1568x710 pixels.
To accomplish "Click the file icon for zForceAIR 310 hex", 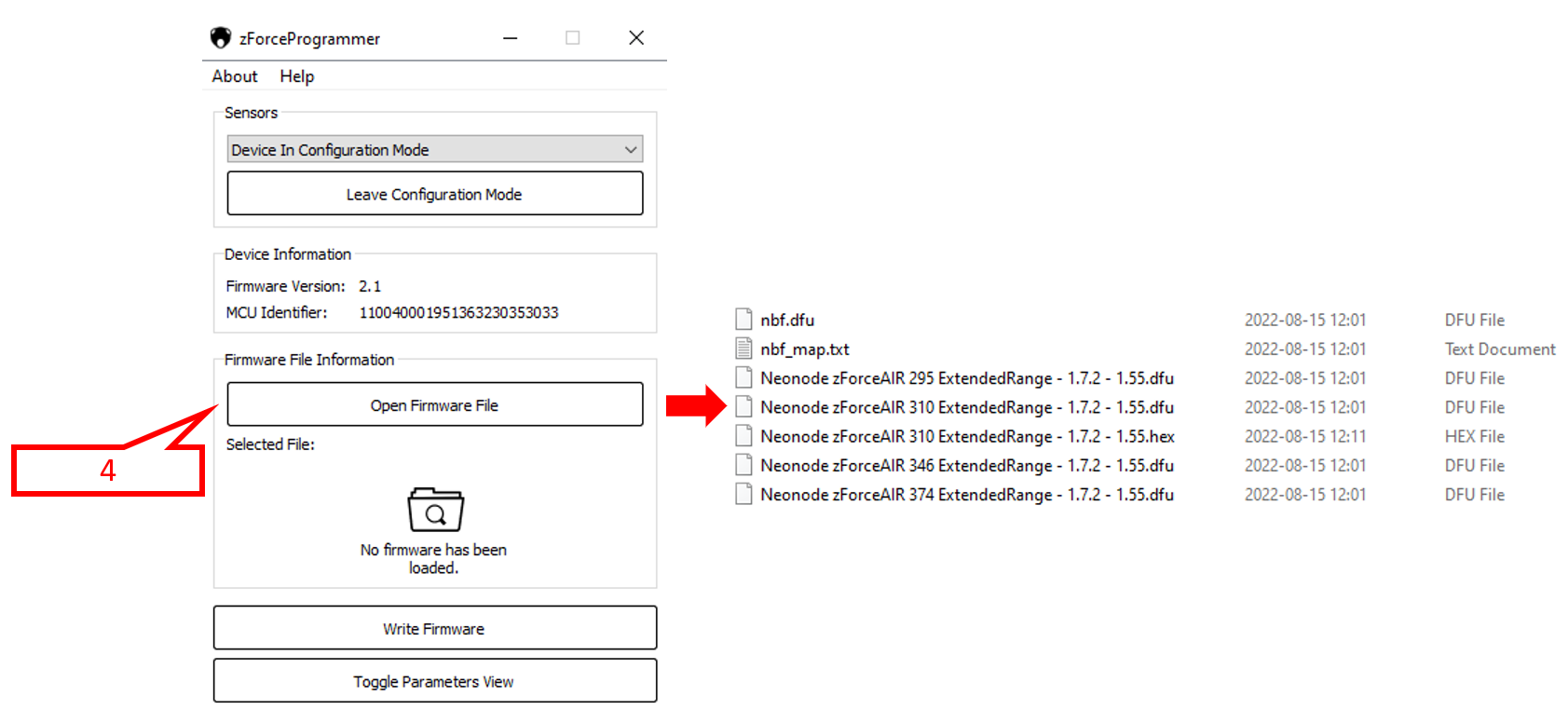I will pos(743,436).
